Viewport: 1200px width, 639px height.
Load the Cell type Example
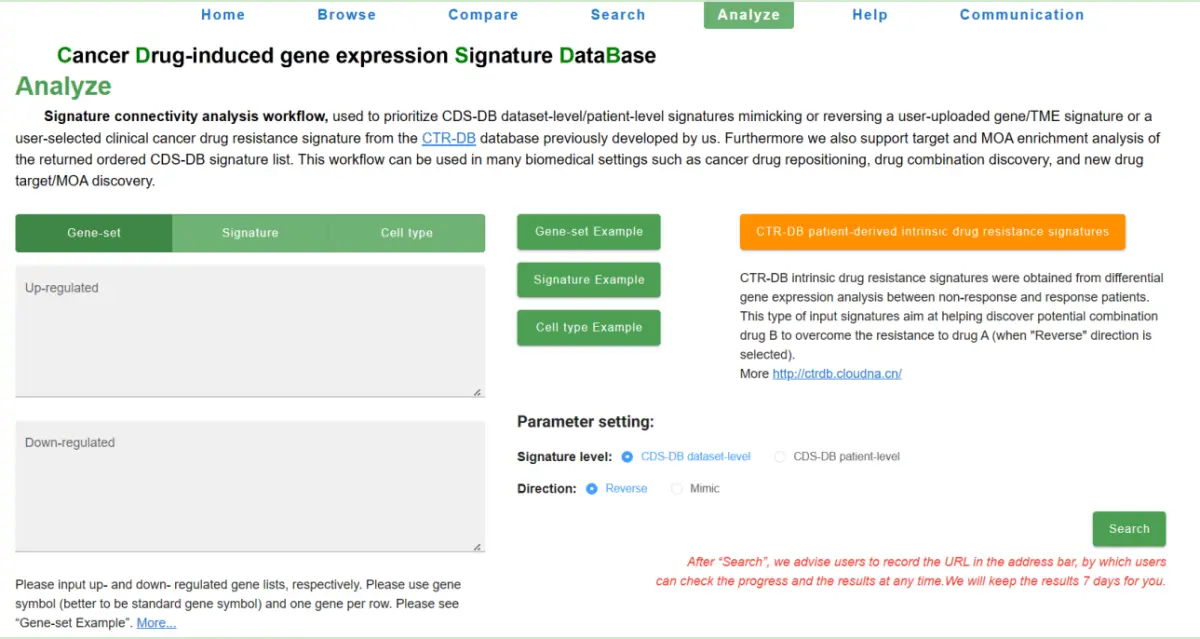[589, 328]
